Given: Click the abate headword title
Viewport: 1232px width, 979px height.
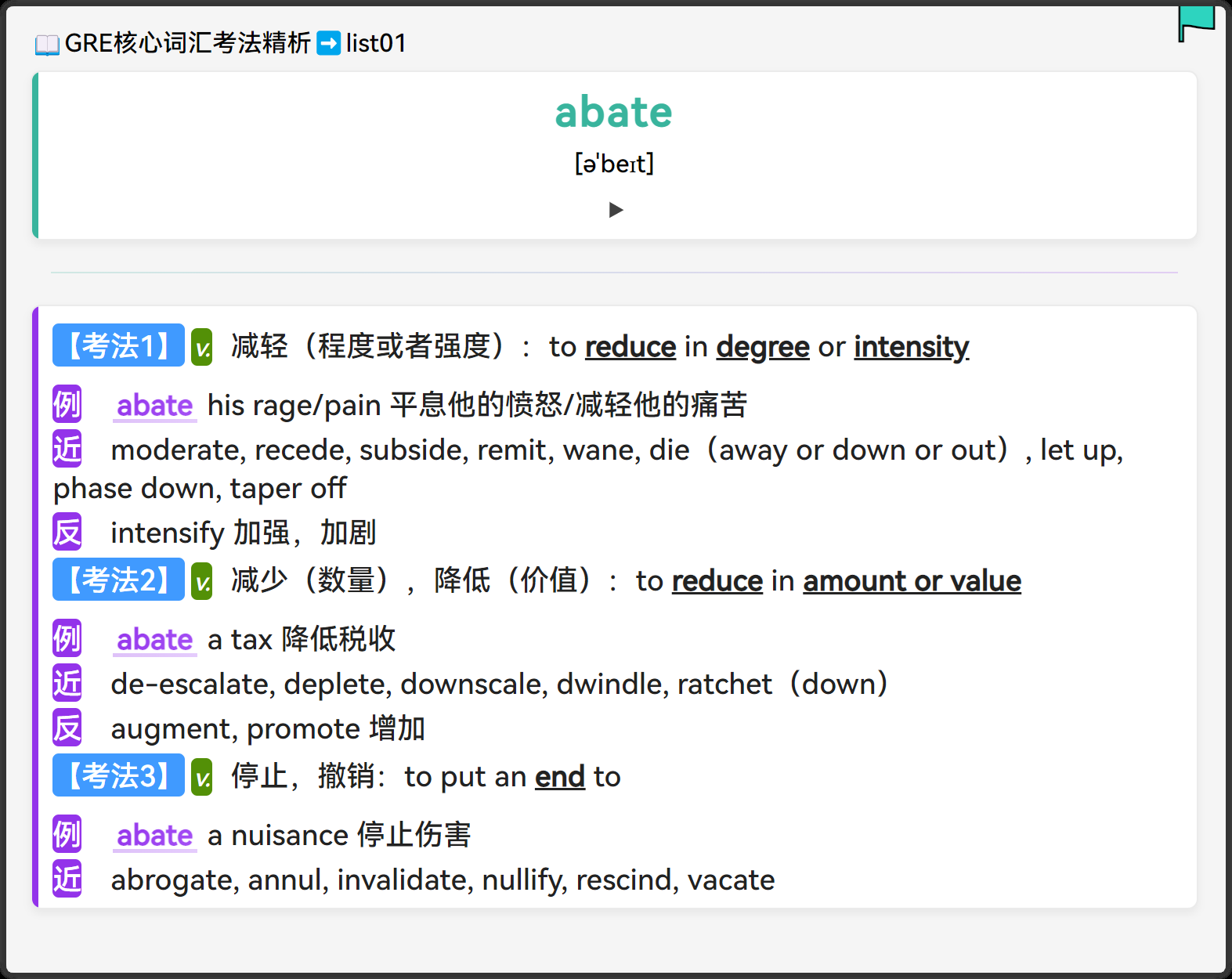Looking at the screenshot, I should point(614,112).
